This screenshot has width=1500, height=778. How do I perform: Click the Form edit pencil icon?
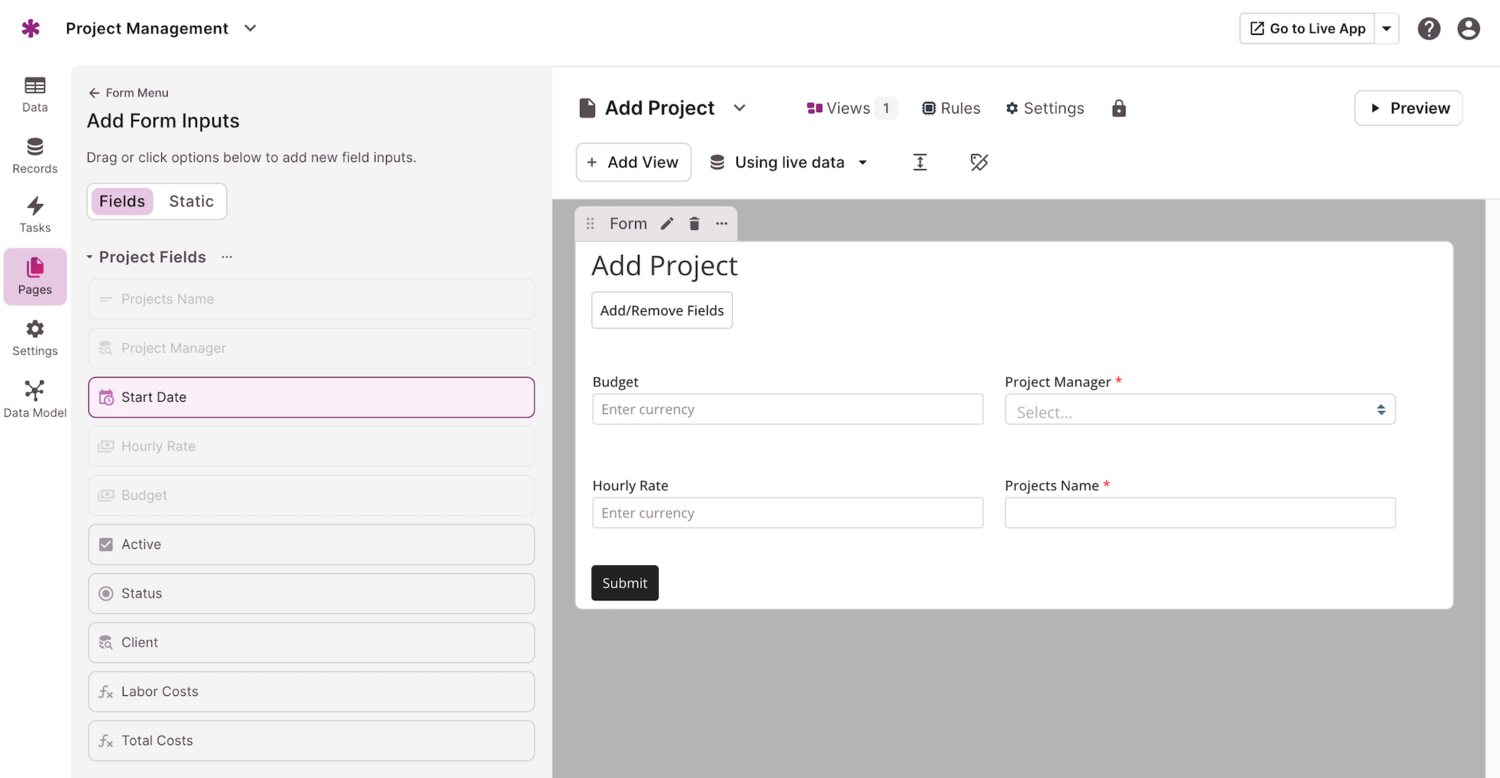pyautogui.click(x=667, y=224)
